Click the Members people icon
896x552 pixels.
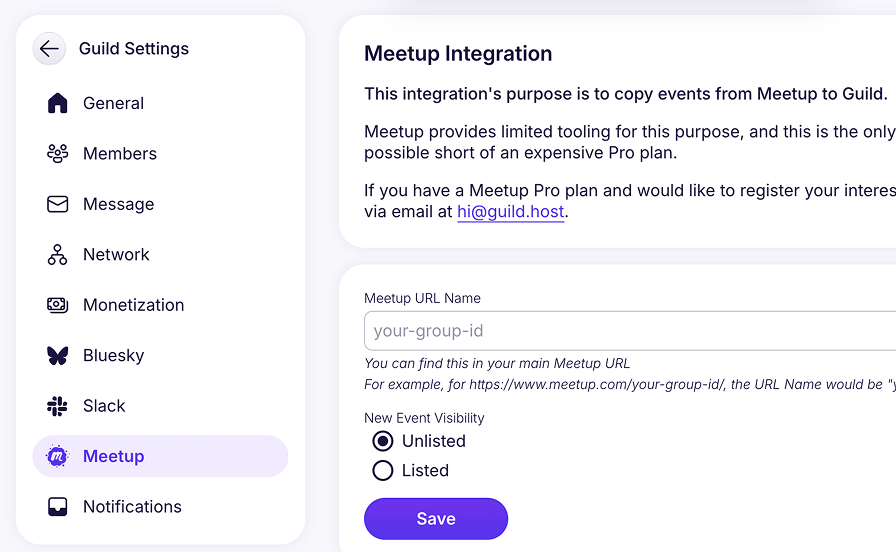coord(58,154)
